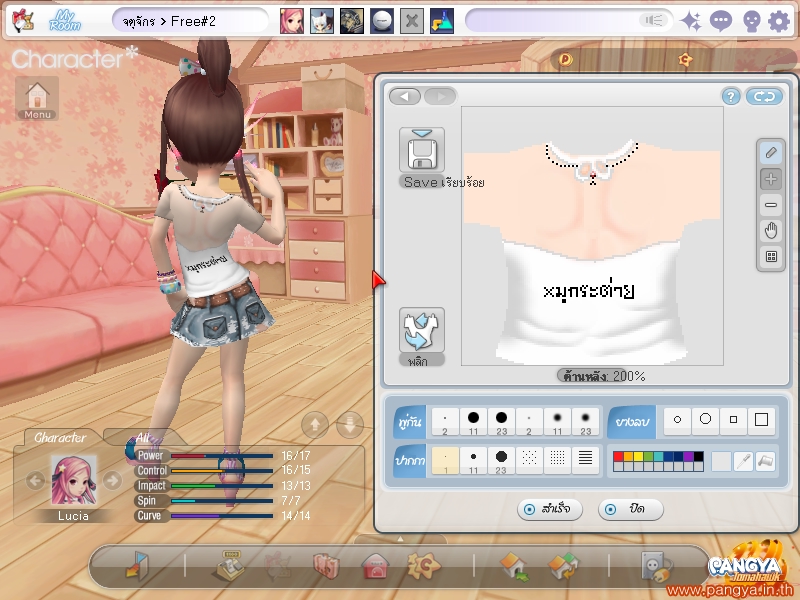Switch to the All stats tab
Screen dimensions: 800x600
pos(142,437)
